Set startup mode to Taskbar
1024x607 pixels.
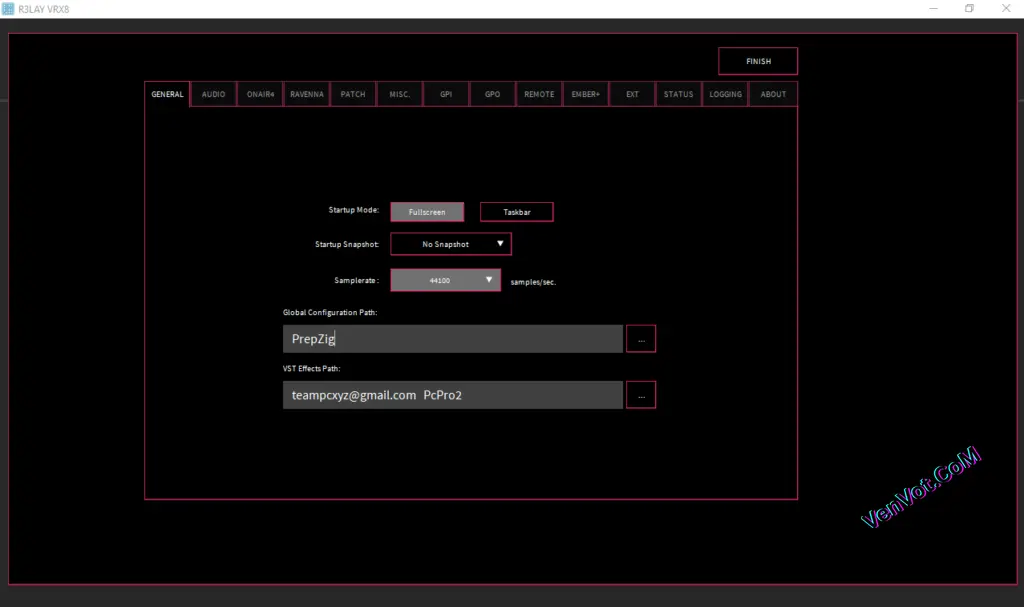pos(517,212)
